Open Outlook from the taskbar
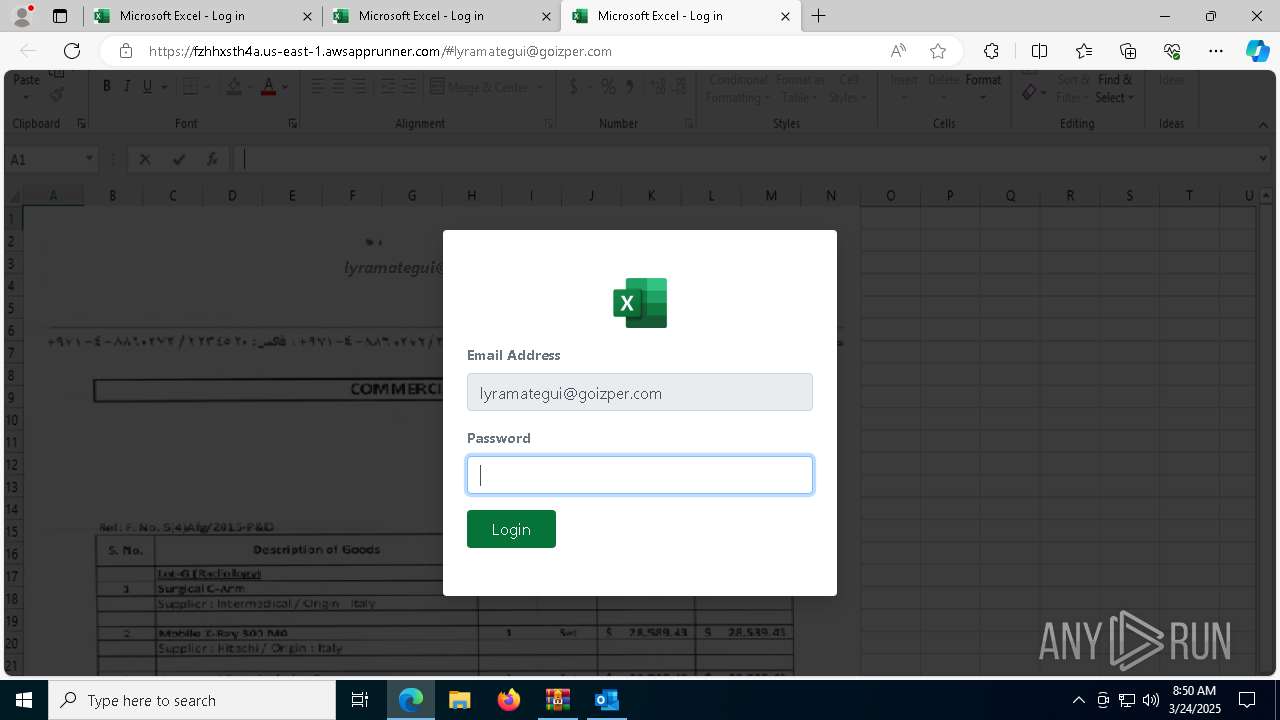This screenshot has height=720, width=1280. (606, 700)
